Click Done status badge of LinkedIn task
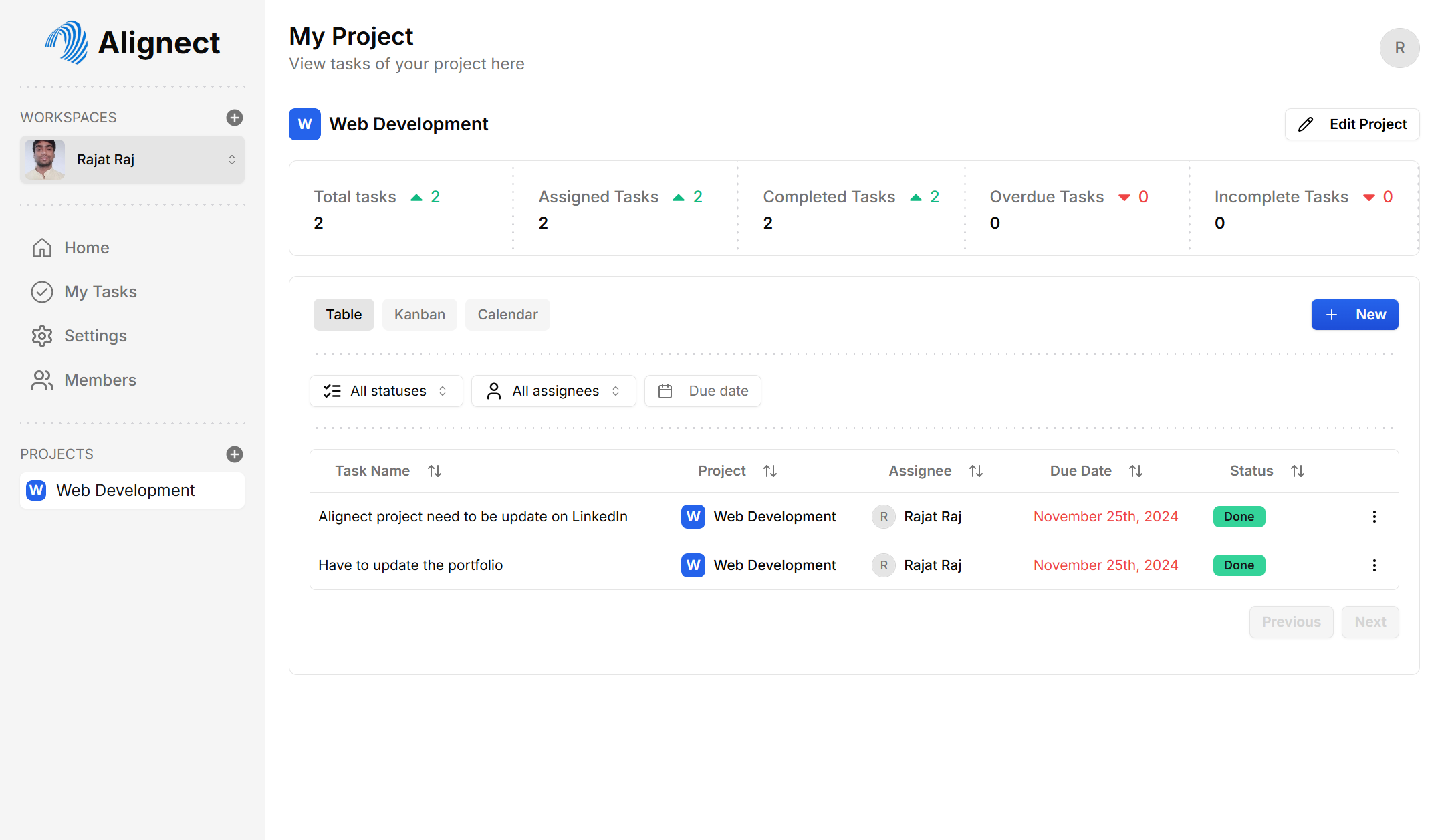 [1239, 517]
